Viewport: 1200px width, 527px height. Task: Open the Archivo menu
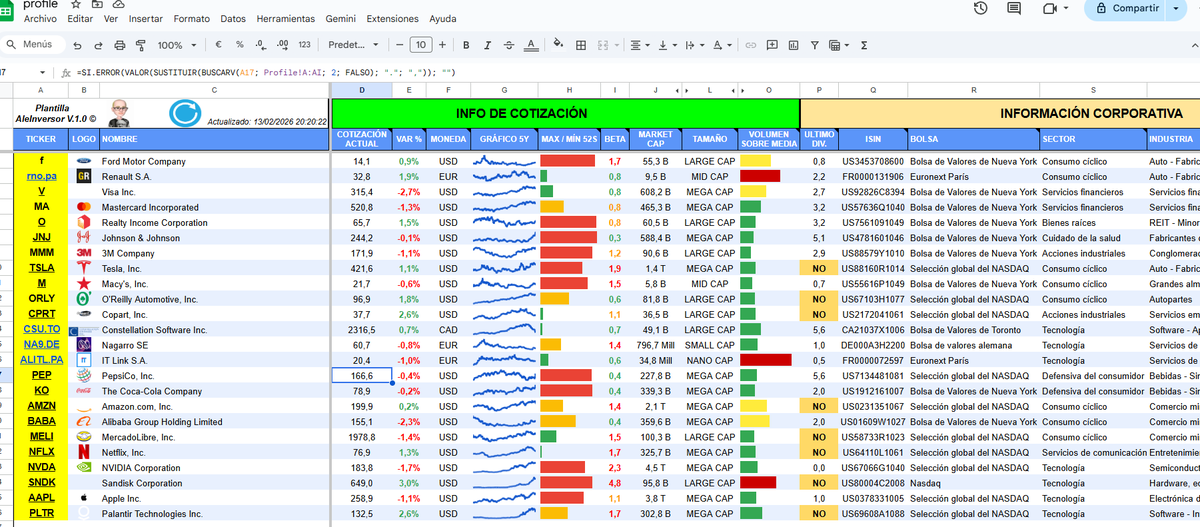point(40,19)
